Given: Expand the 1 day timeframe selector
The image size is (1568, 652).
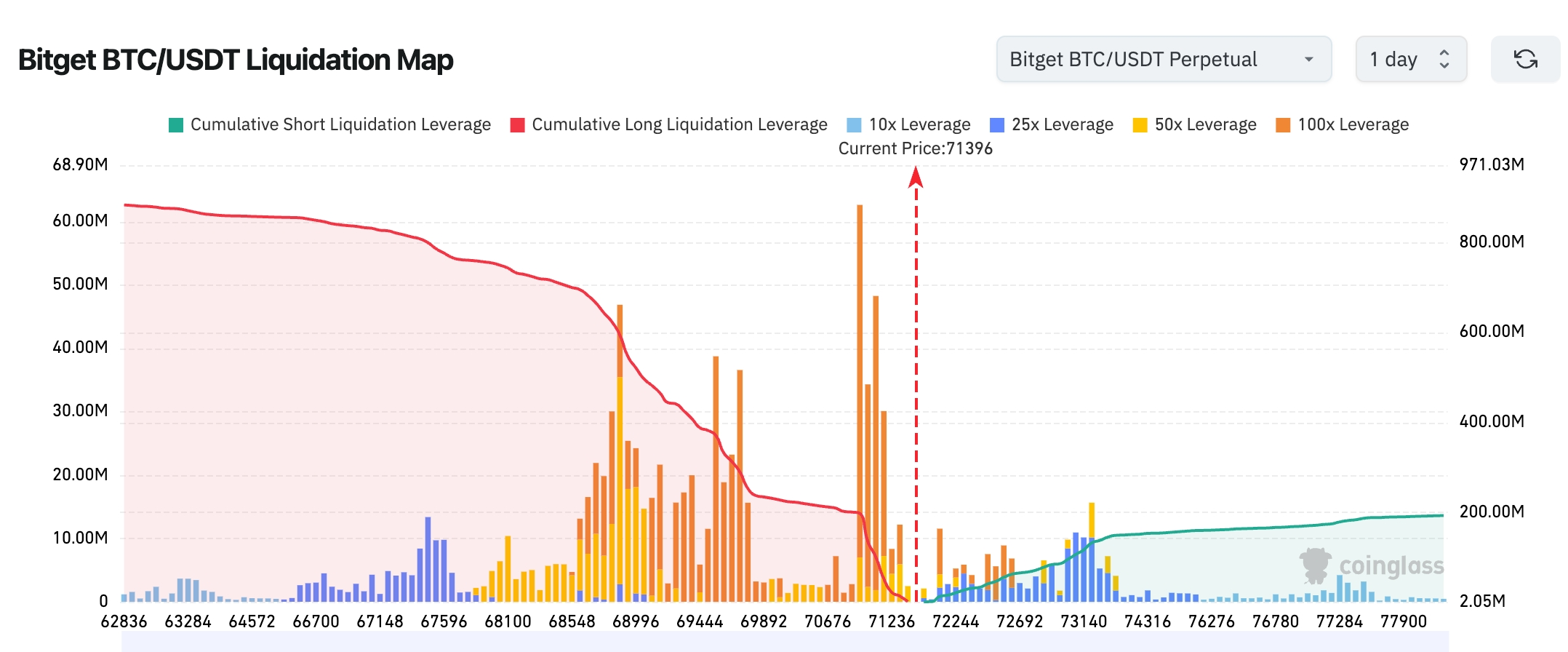Looking at the screenshot, I should 1410,59.
